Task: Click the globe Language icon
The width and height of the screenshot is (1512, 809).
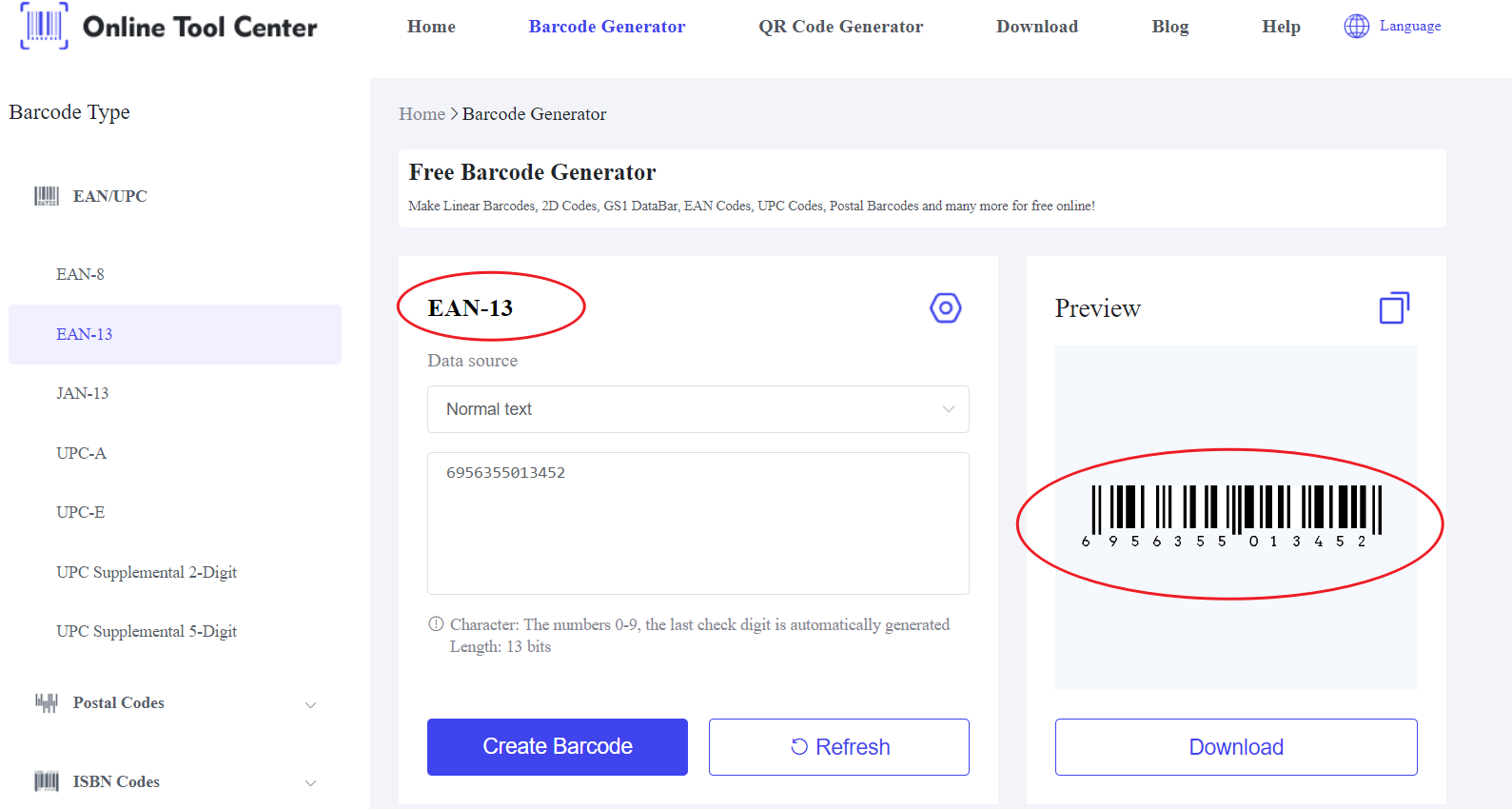Action: [1356, 27]
